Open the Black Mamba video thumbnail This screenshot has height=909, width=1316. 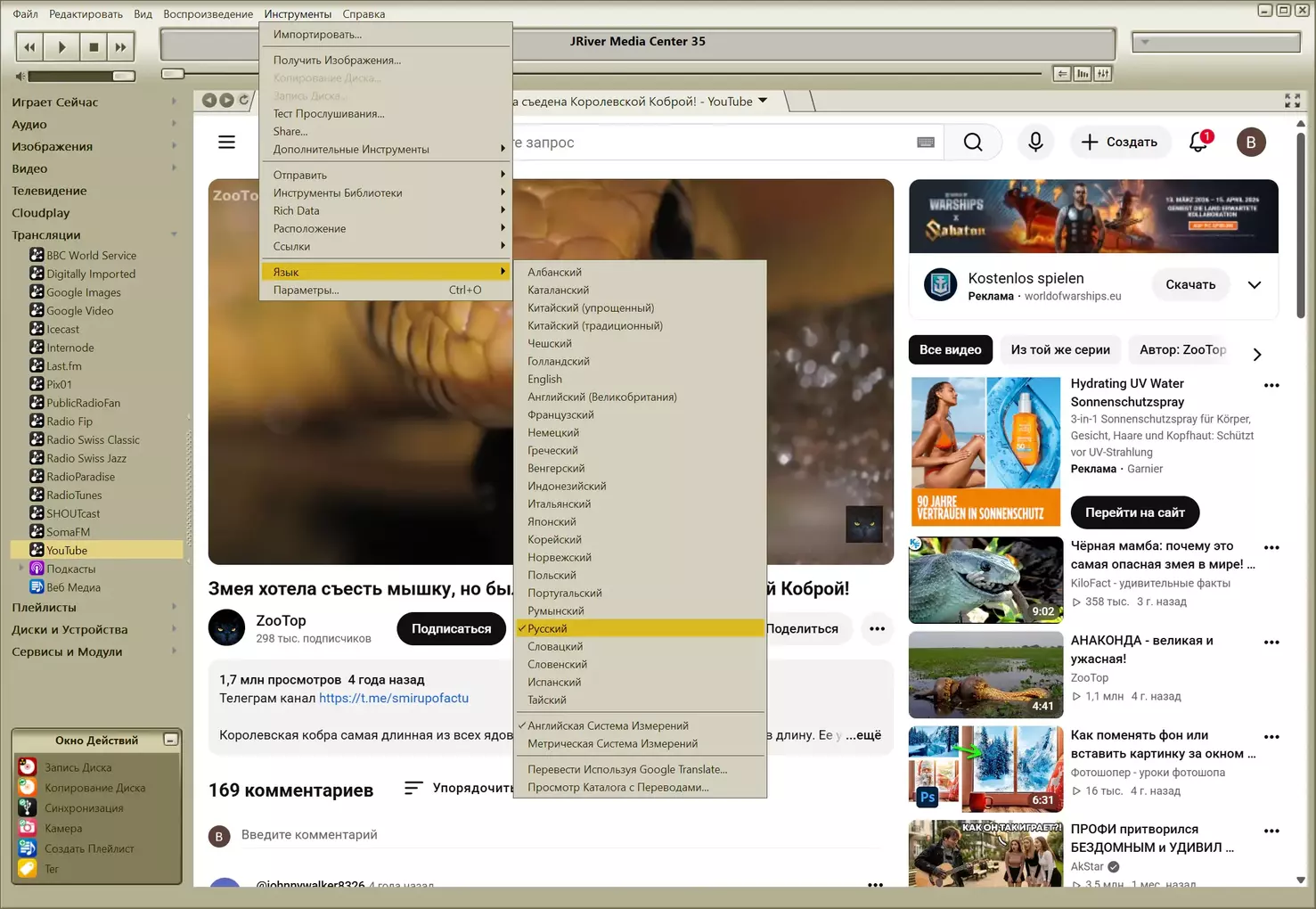point(985,580)
